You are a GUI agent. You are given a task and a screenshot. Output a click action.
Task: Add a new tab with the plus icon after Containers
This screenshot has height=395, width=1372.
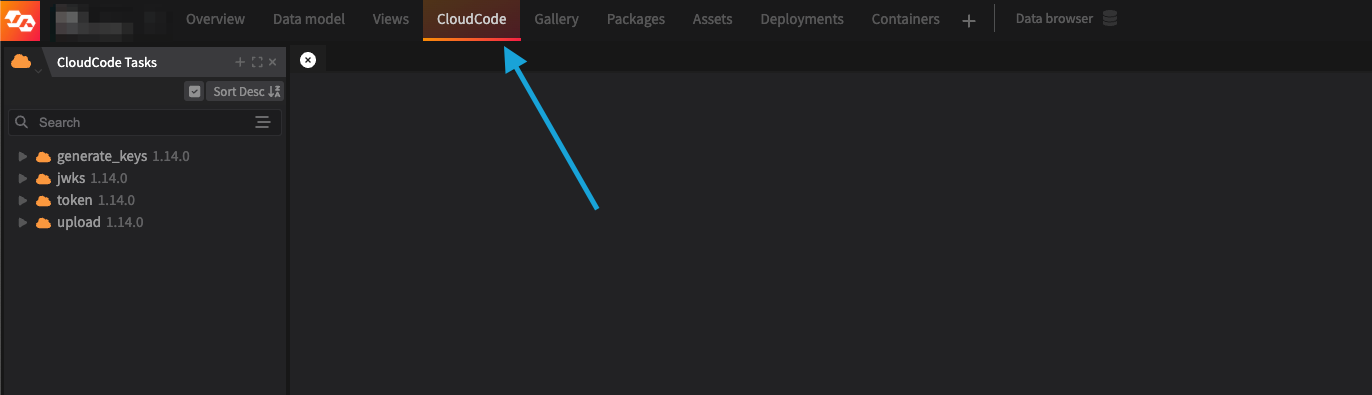click(x=968, y=20)
